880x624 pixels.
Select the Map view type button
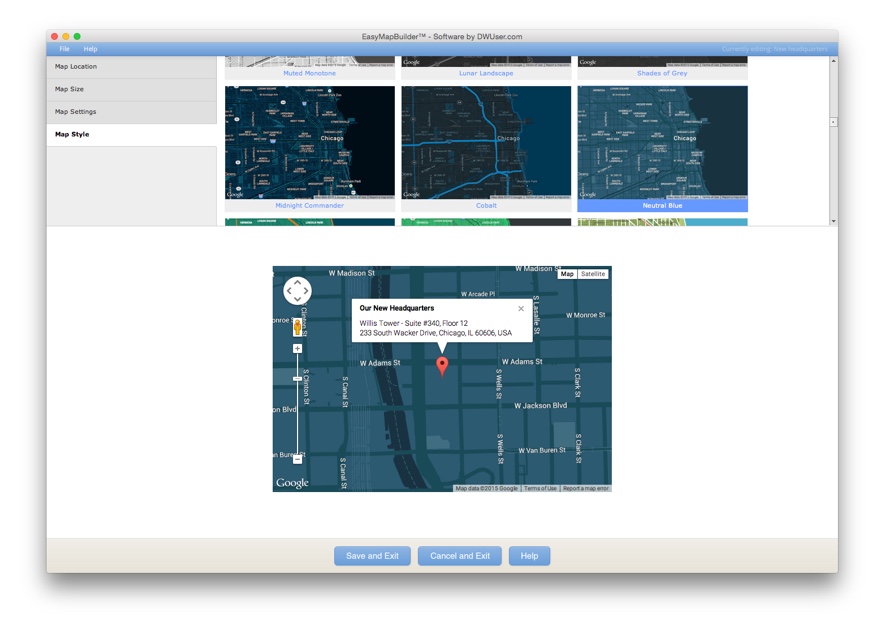pyautogui.click(x=567, y=274)
